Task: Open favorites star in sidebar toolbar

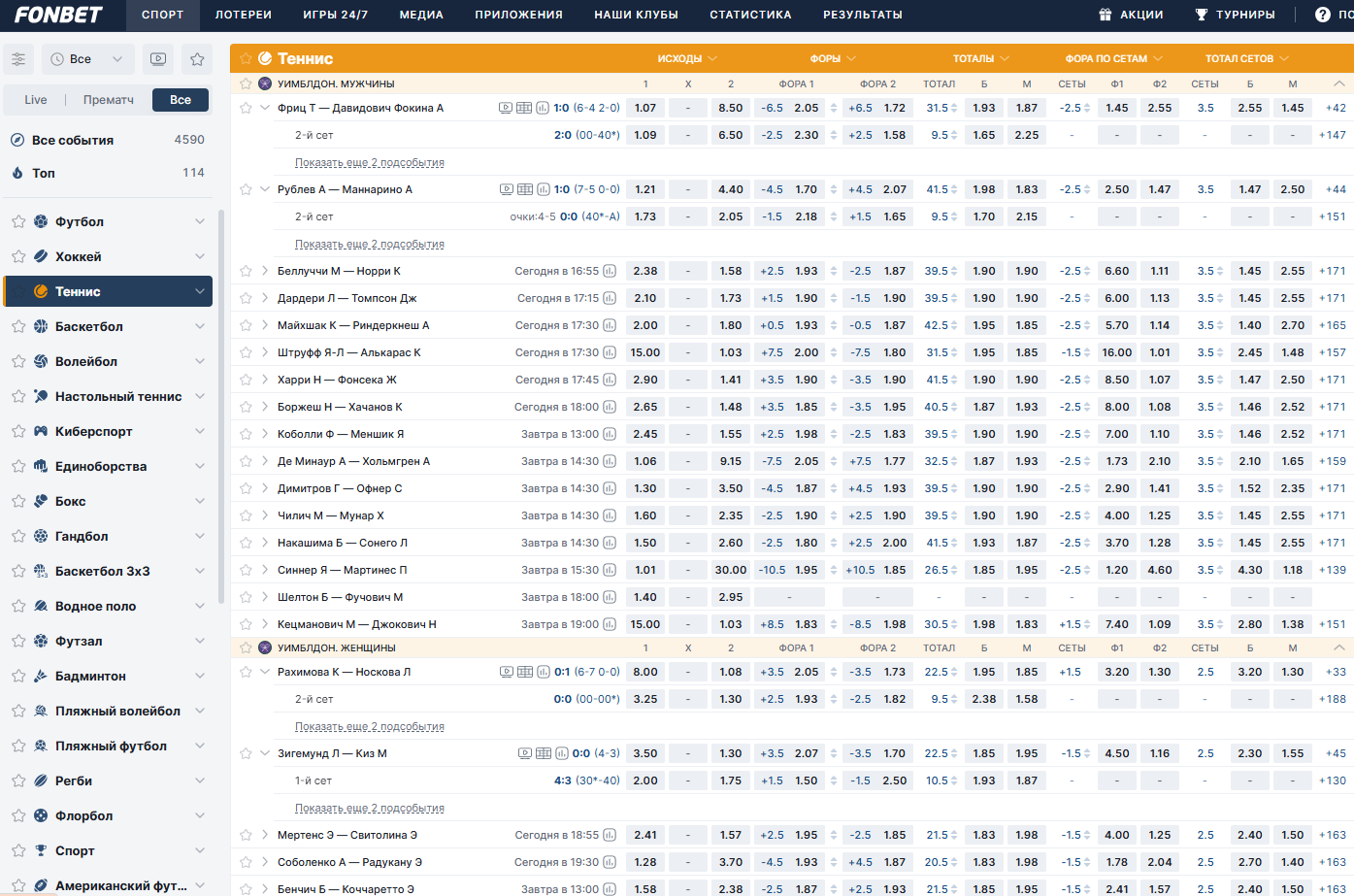Action: [197, 59]
